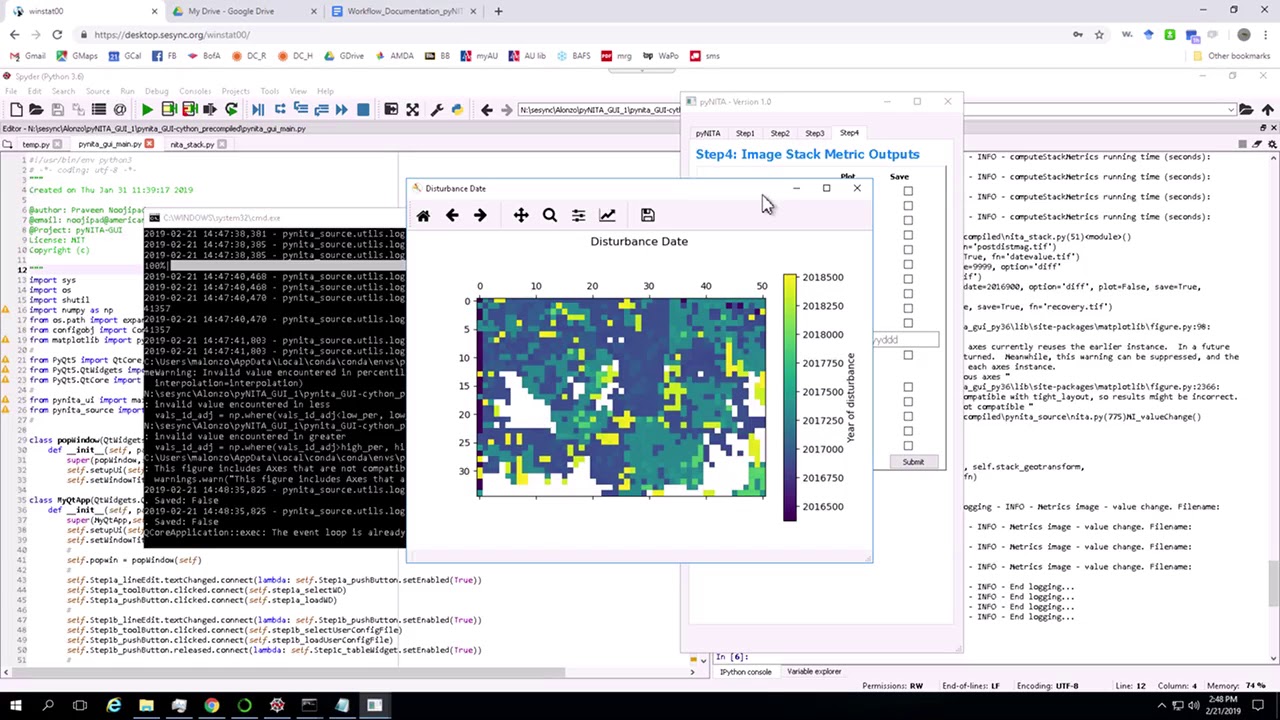Image resolution: width=1280 pixels, height=720 pixels.
Task: Create a new file in Spyder
Action: [x=16, y=109]
